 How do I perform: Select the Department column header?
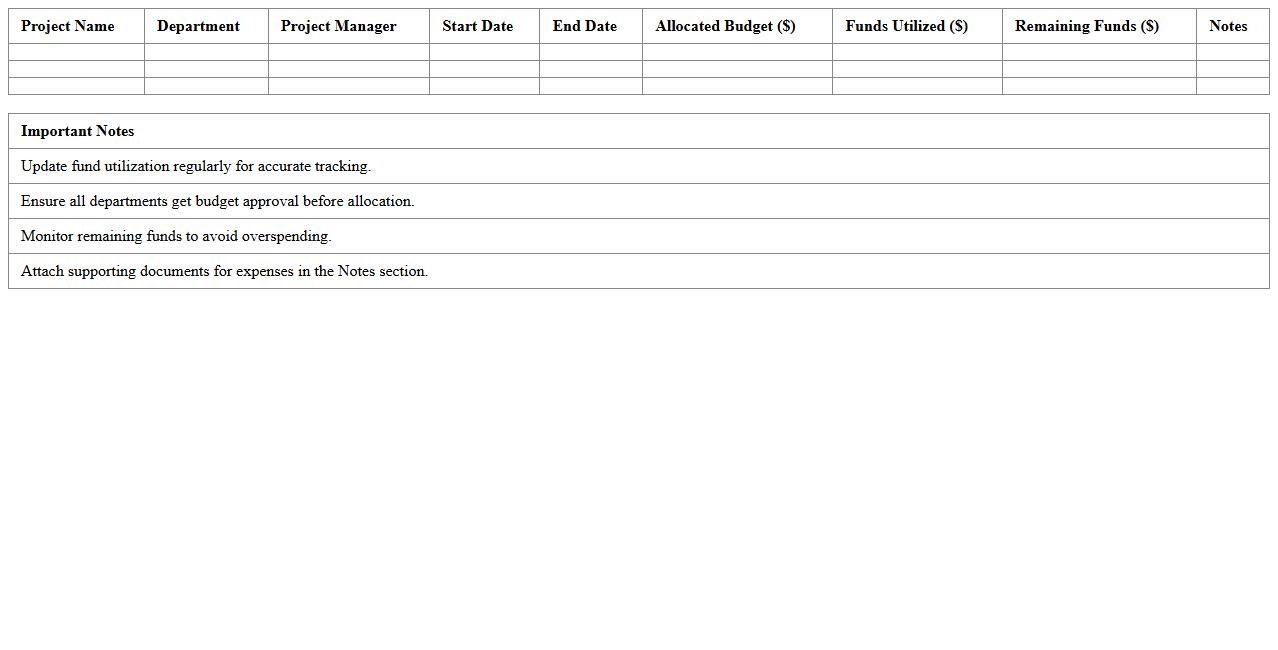198,26
